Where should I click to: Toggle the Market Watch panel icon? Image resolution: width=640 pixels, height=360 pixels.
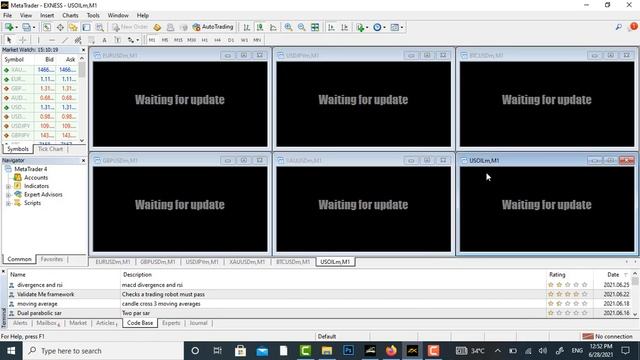(47, 27)
